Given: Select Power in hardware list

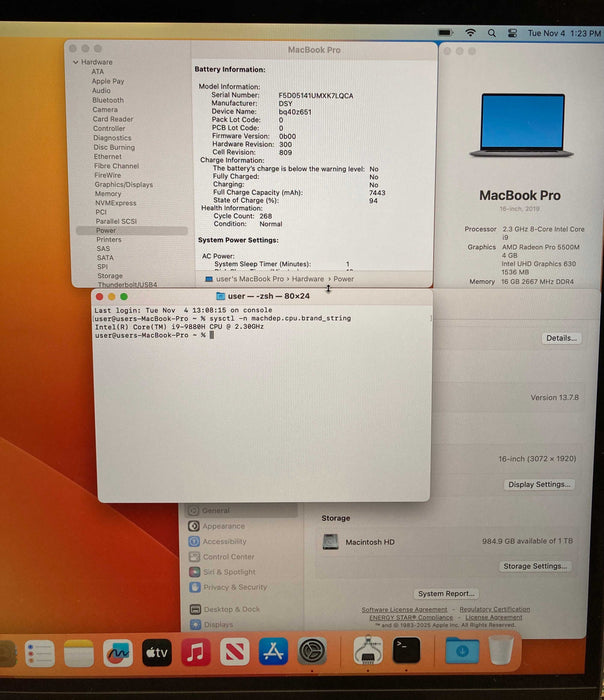Looking at the screenshot, I should pyautogui.click(x=132, y=230).
